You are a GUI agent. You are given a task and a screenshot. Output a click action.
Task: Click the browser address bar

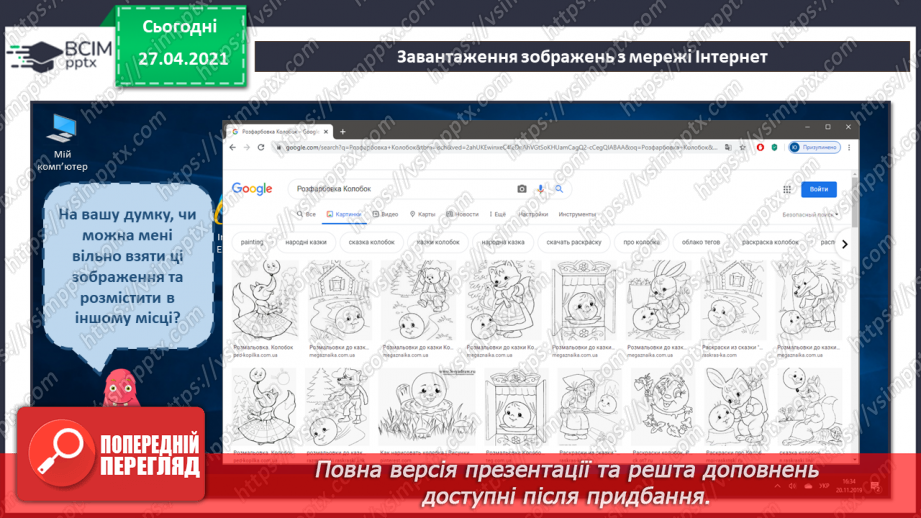click(x=499, y=147)
